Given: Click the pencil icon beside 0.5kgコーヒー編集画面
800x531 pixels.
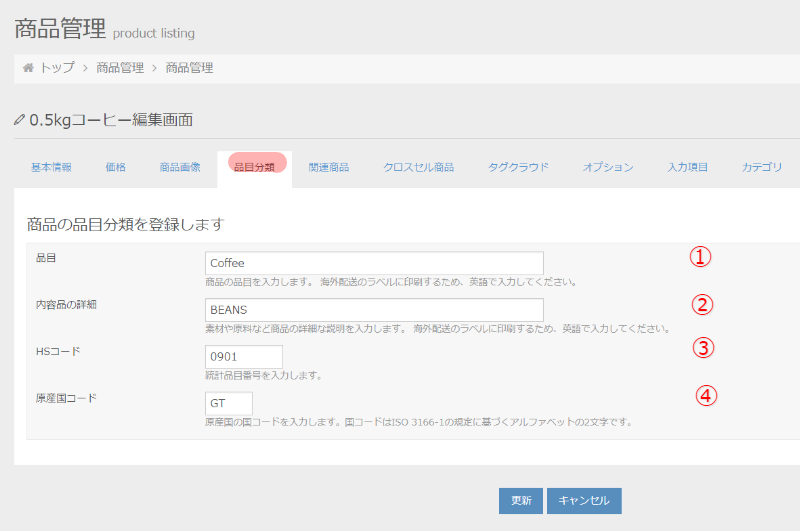Looking at the screenshot, I should (x=19, y=120).
